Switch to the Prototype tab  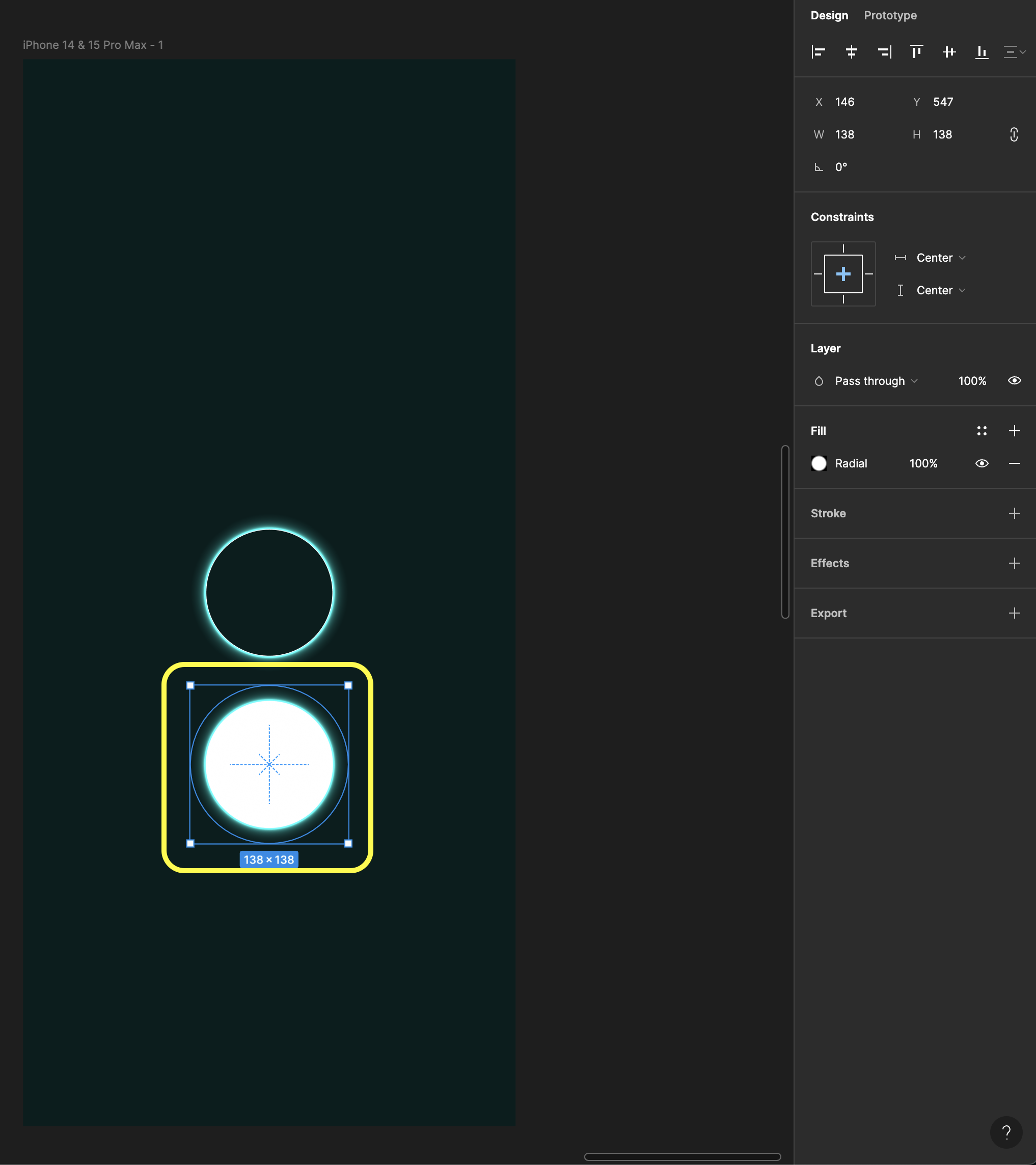pyautogui.click(x=890, y=15)
